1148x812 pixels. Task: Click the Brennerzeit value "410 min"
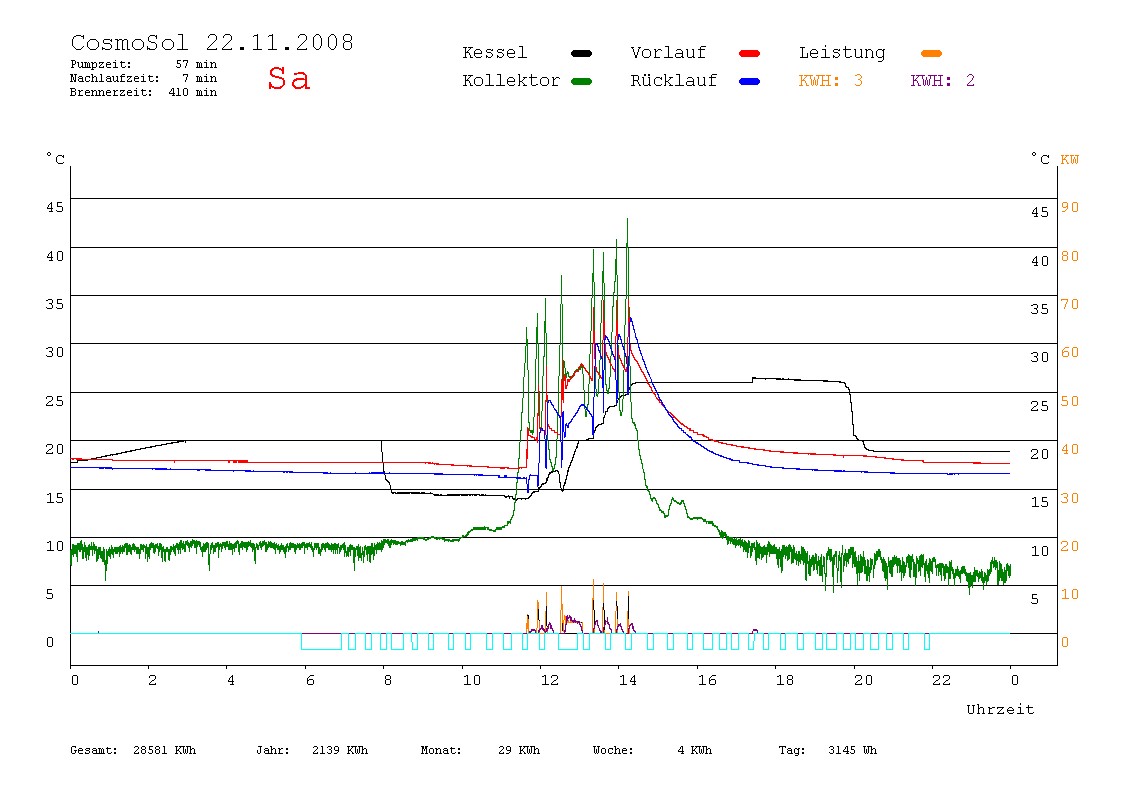click(193, 92)
